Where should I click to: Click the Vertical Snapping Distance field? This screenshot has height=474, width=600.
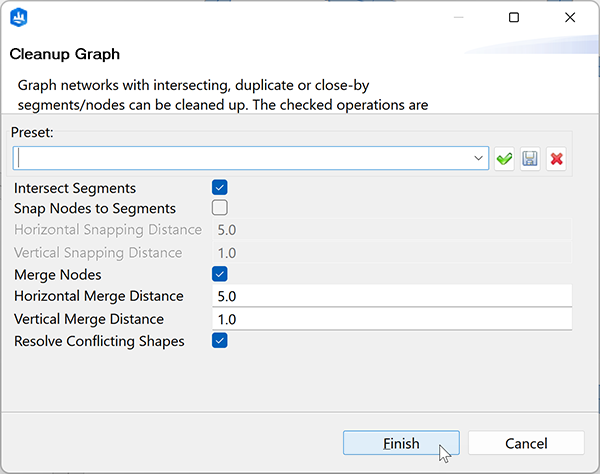tap(390, 253)
